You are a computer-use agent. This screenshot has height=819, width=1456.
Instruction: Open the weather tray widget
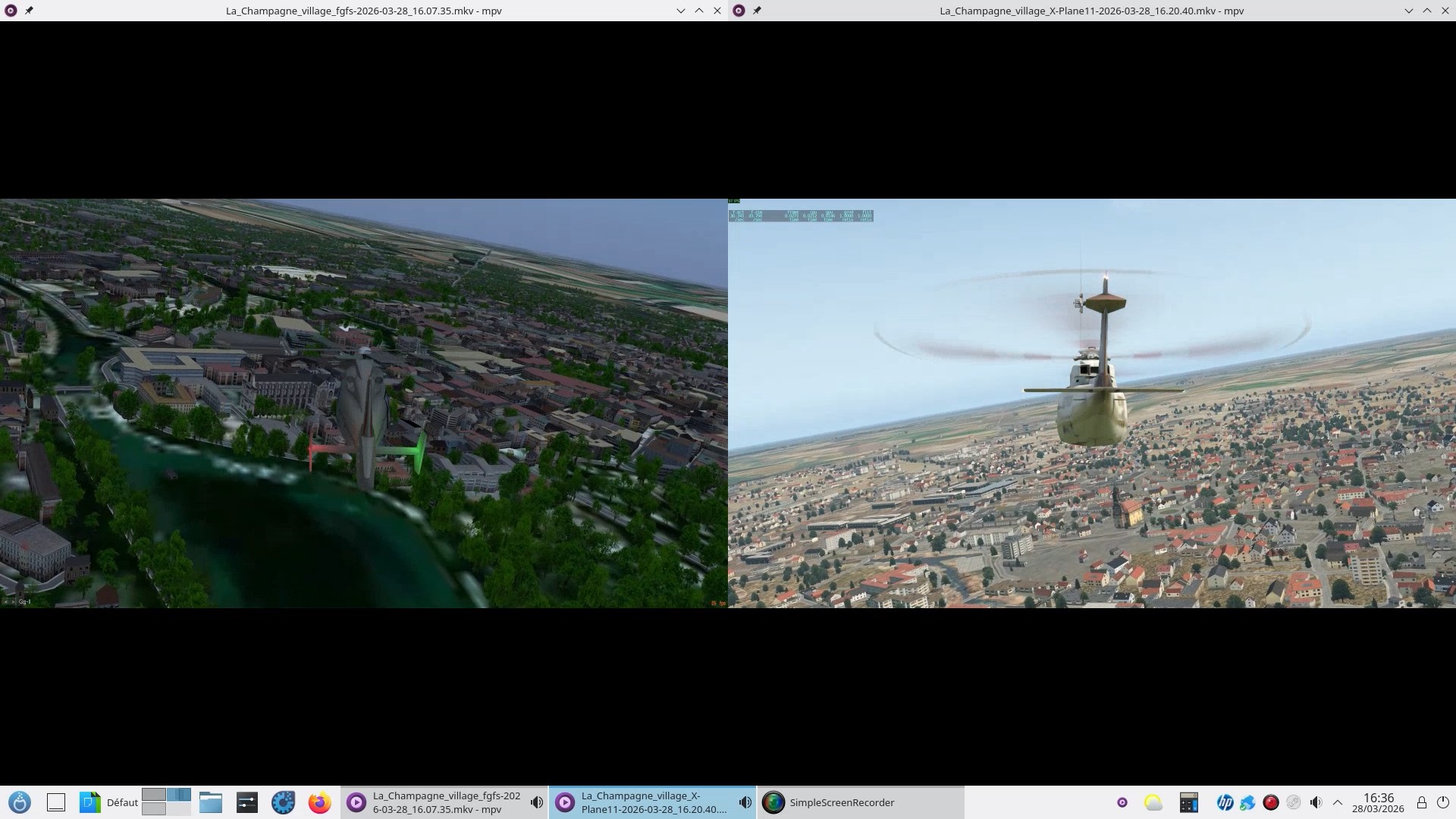[1153, 802]
